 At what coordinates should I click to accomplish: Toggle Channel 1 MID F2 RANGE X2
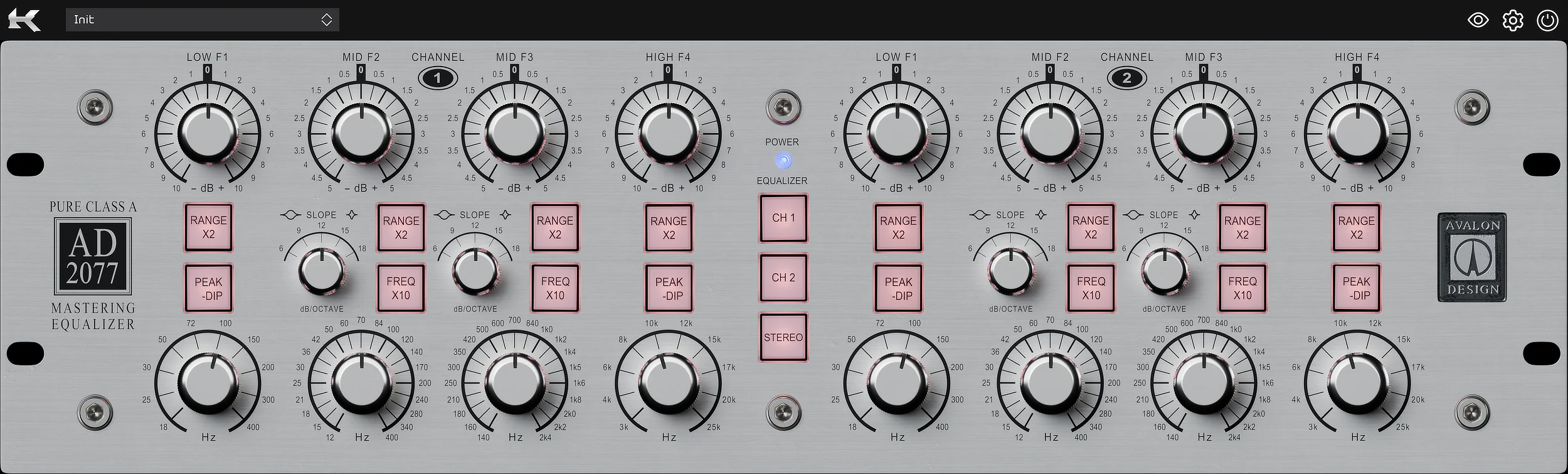coord(401,227)
